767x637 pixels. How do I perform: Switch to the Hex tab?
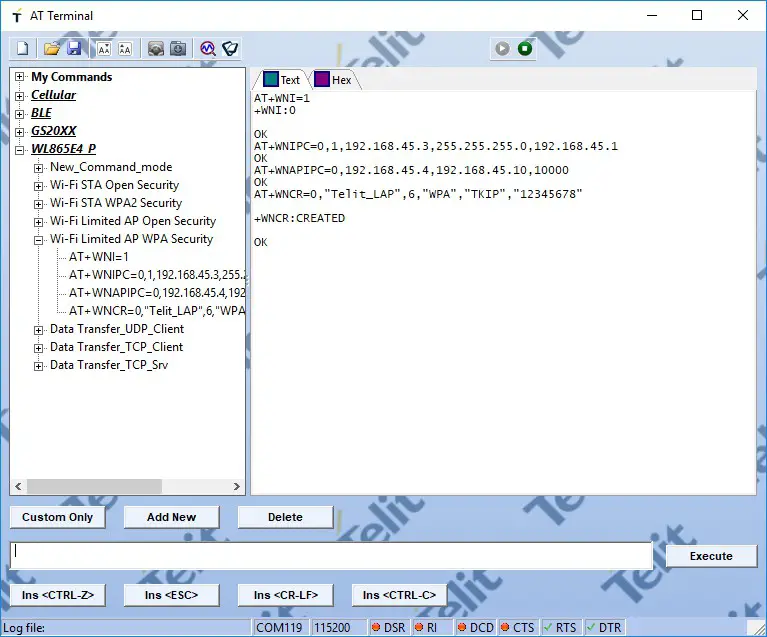coord(335,80)
